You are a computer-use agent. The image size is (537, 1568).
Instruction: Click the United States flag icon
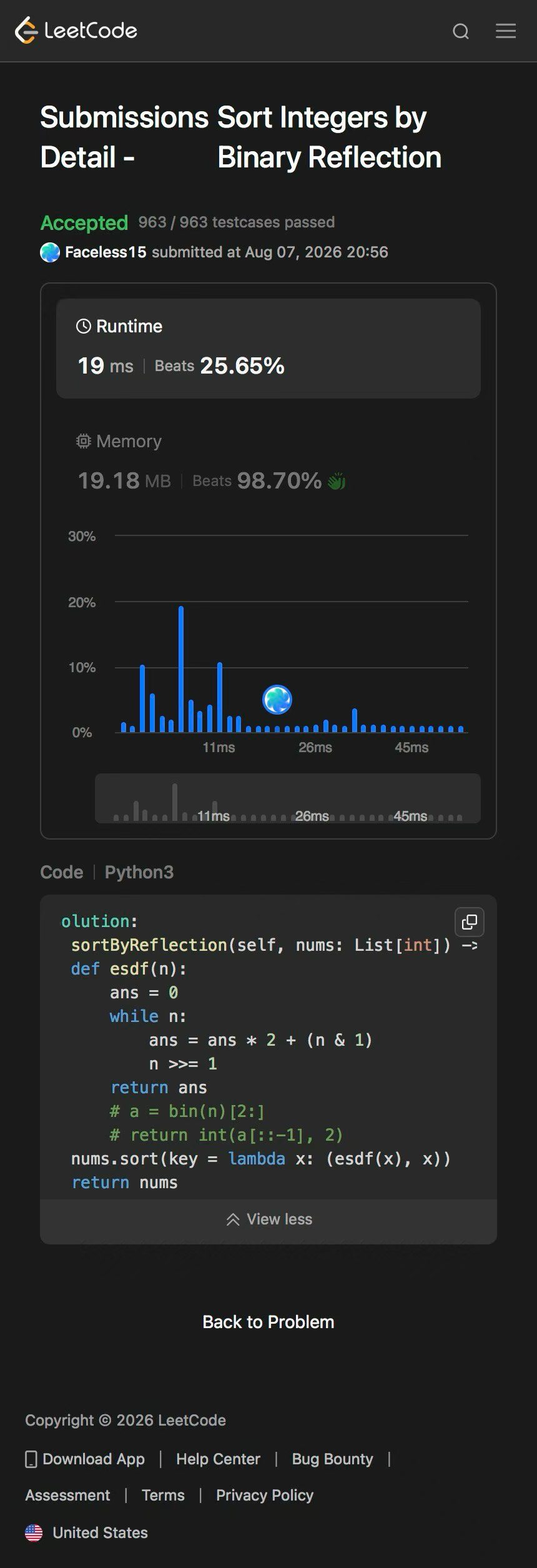pos(34,1532)
